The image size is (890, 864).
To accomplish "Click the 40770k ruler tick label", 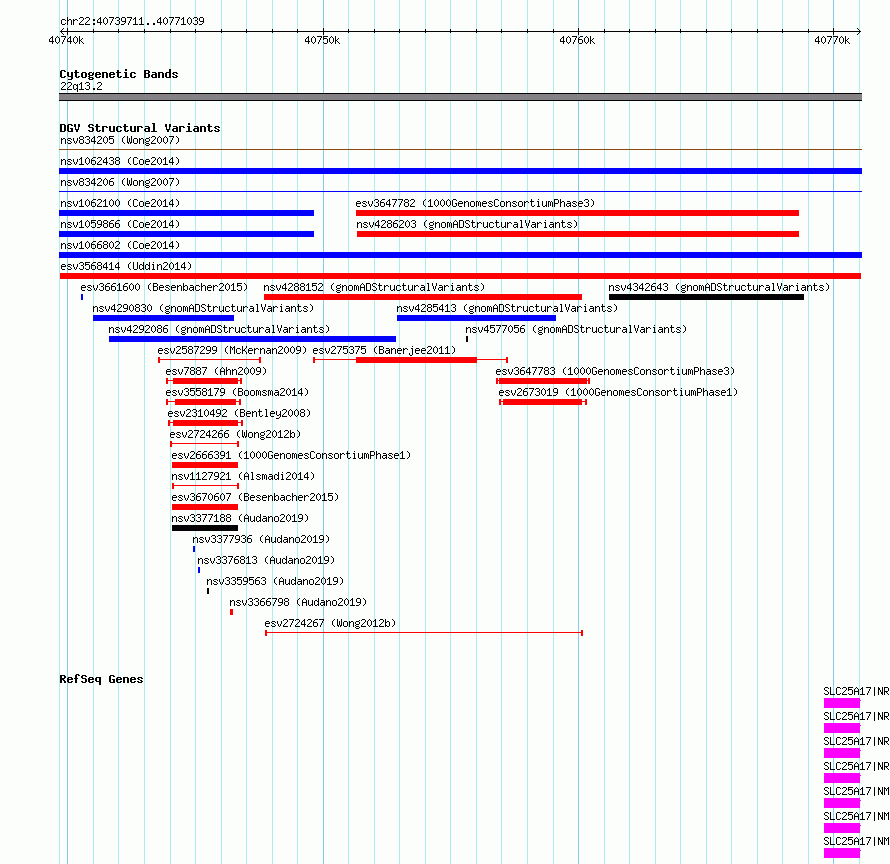I will (x=832, y=40).
